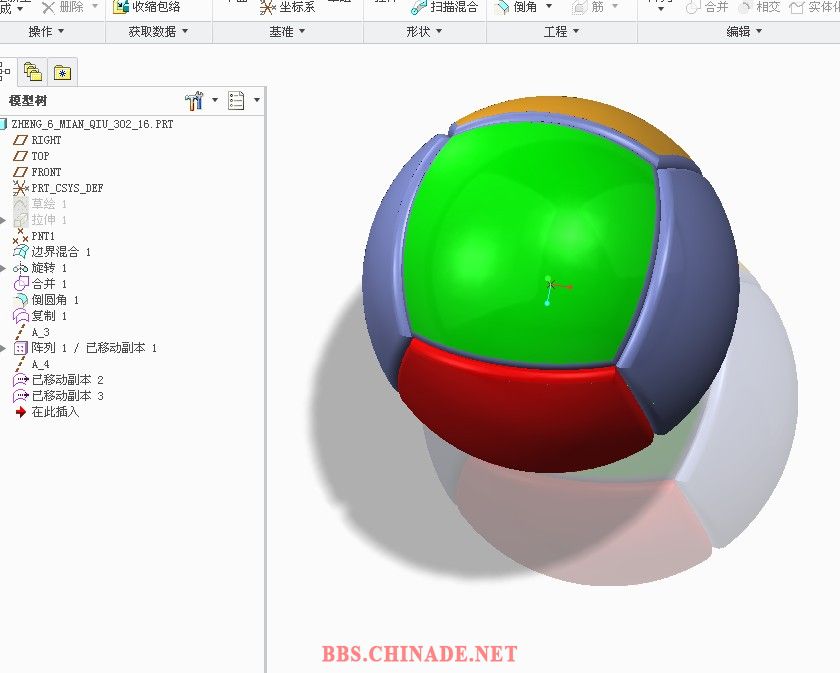Open the 操作 group dropdown
The image size is (840, 673).
46,32
